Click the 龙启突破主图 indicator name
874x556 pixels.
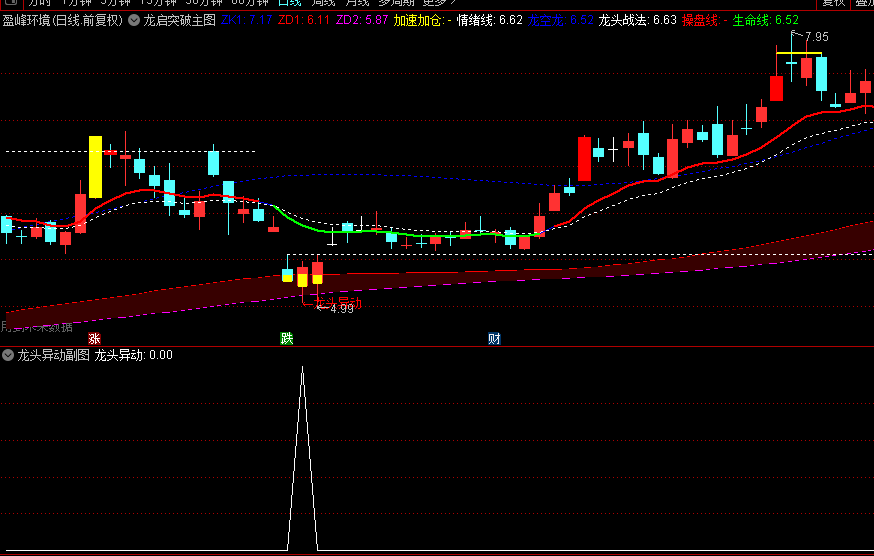click(x=179, y=21)
